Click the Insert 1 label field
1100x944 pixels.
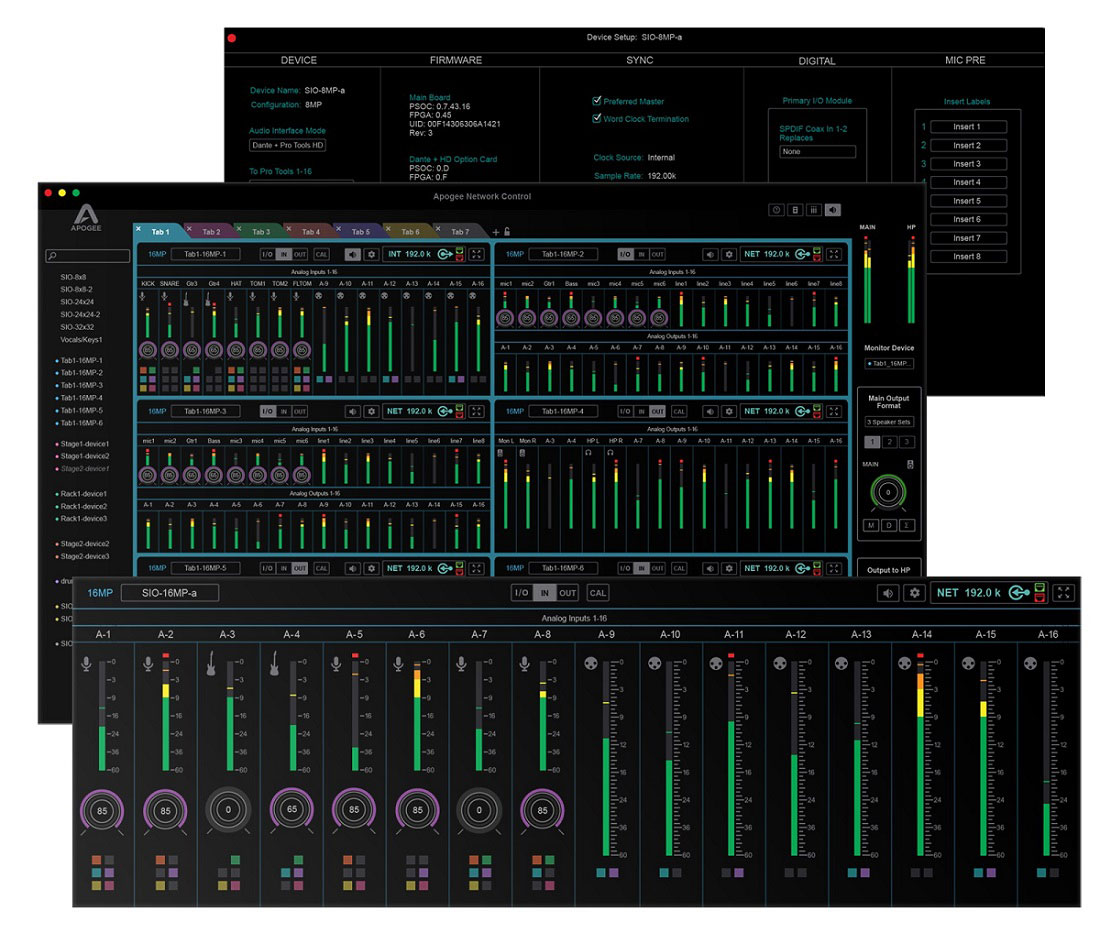click(966, 127)
